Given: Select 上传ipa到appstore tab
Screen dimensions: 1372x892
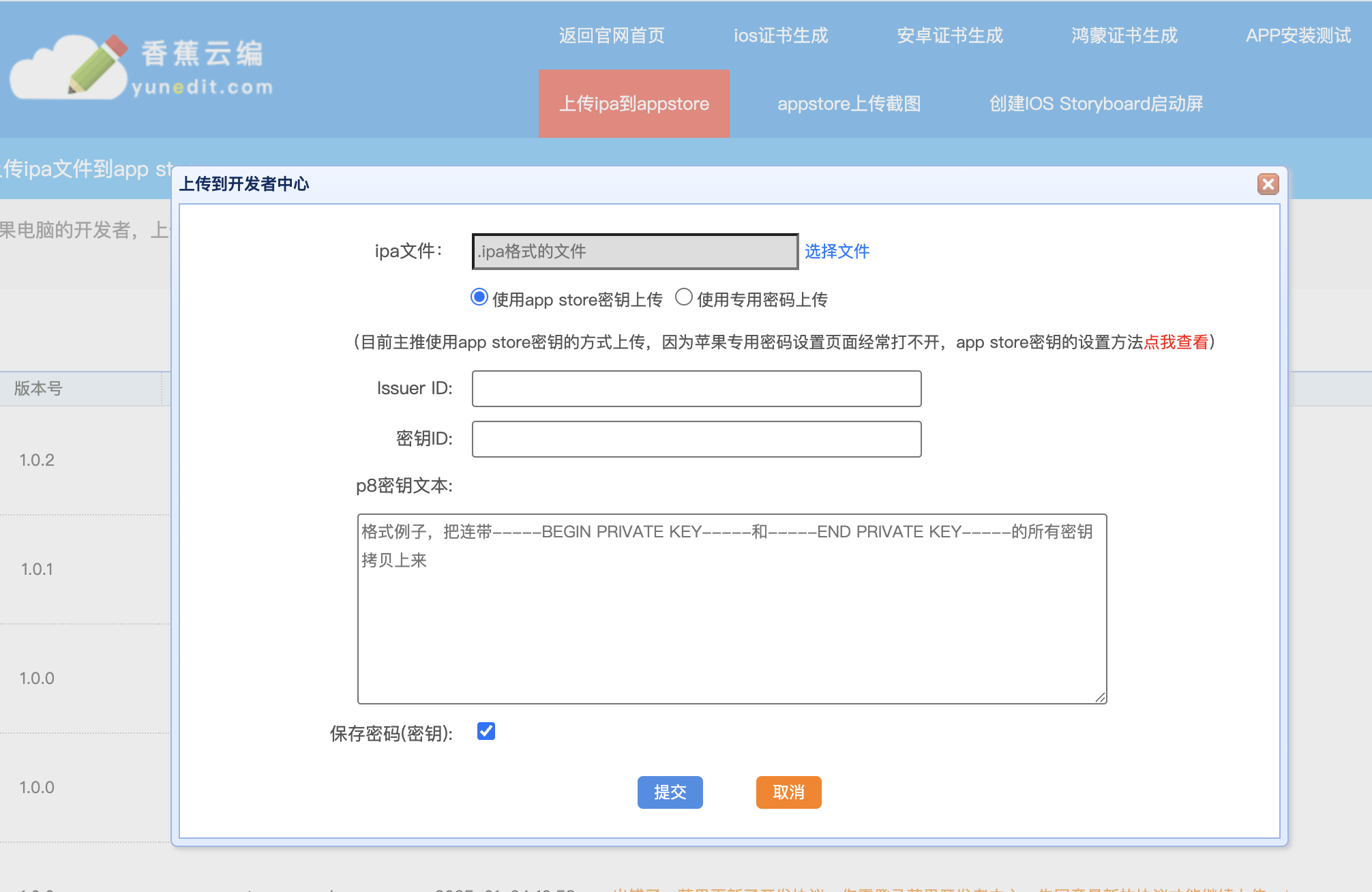Looking at the screenshot, I should point(633,104).
